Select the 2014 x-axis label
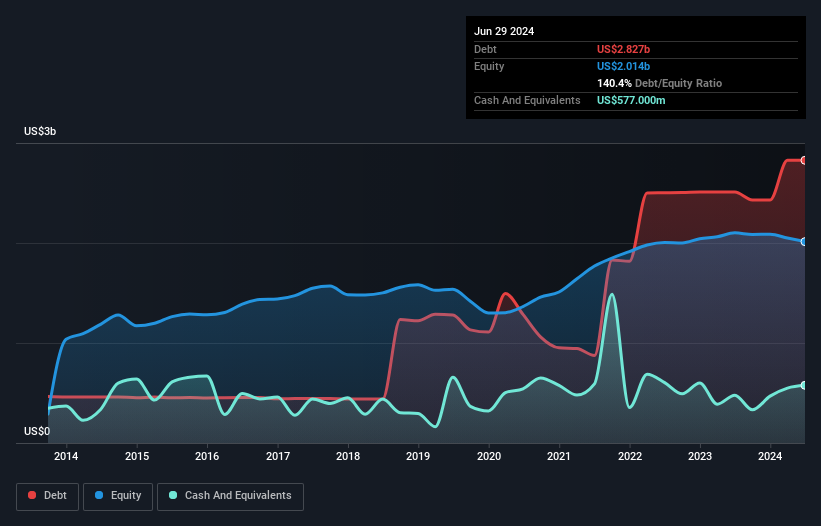The width and height of the screenshot is (821, 526). click(66, 457)
